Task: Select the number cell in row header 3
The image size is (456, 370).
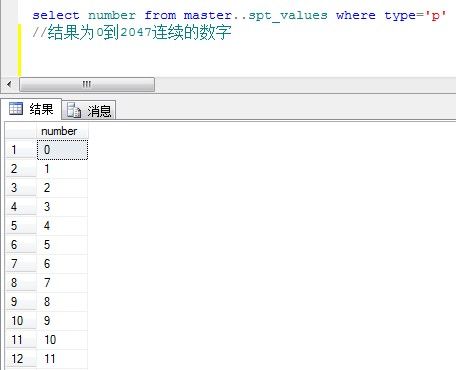Action: 62,188
